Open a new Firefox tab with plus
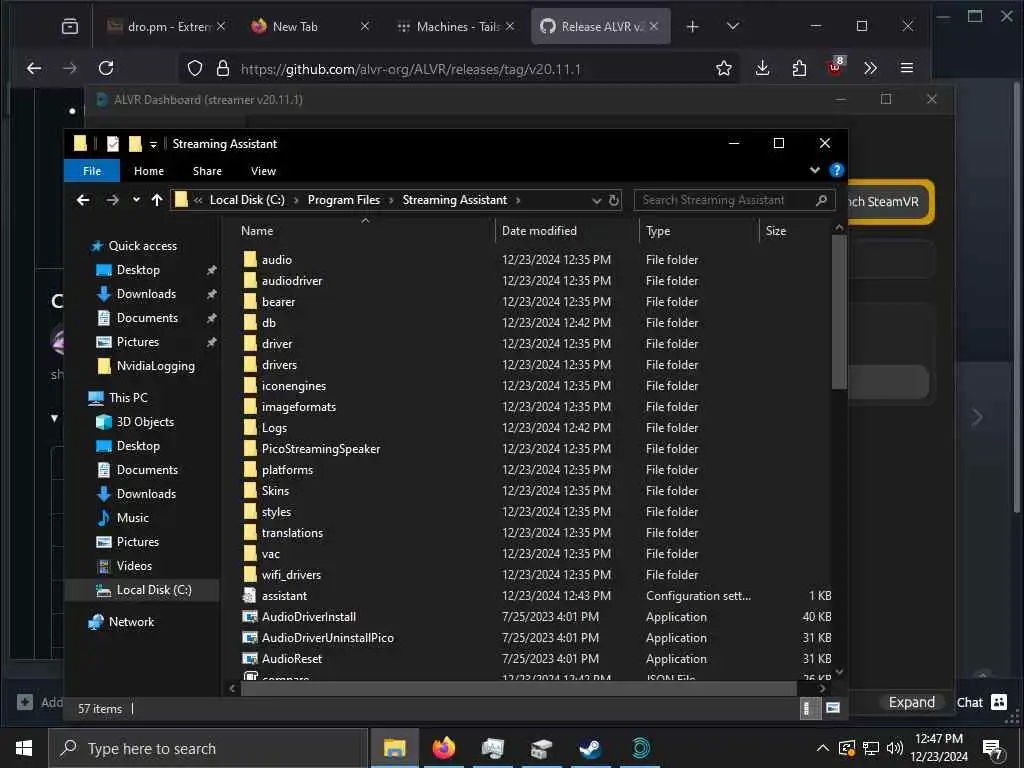The image size is (1024, 768). [x=692, y=26]
